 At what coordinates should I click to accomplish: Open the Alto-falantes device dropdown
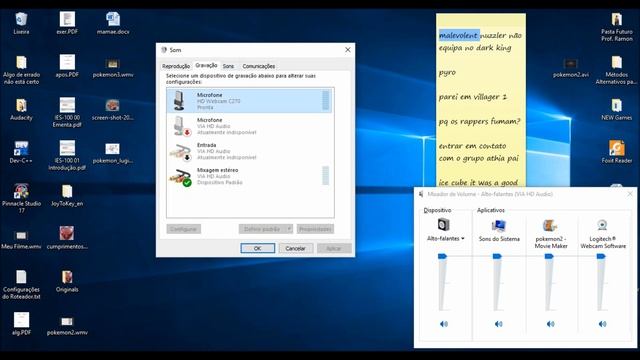[x=445, y=238]
